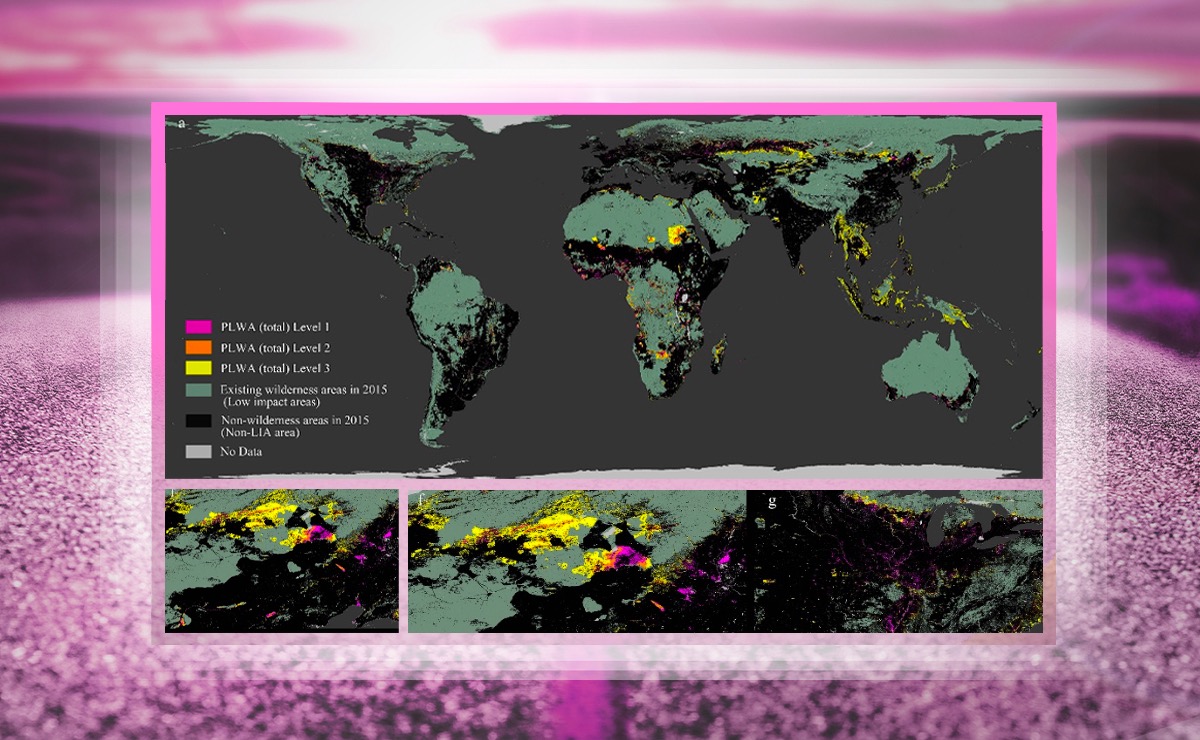Image resolution: width=1200 pixels, height=740 pixels.
Task: Click Antarctica's gray strip on the world map
Action: tap(700, 468)
